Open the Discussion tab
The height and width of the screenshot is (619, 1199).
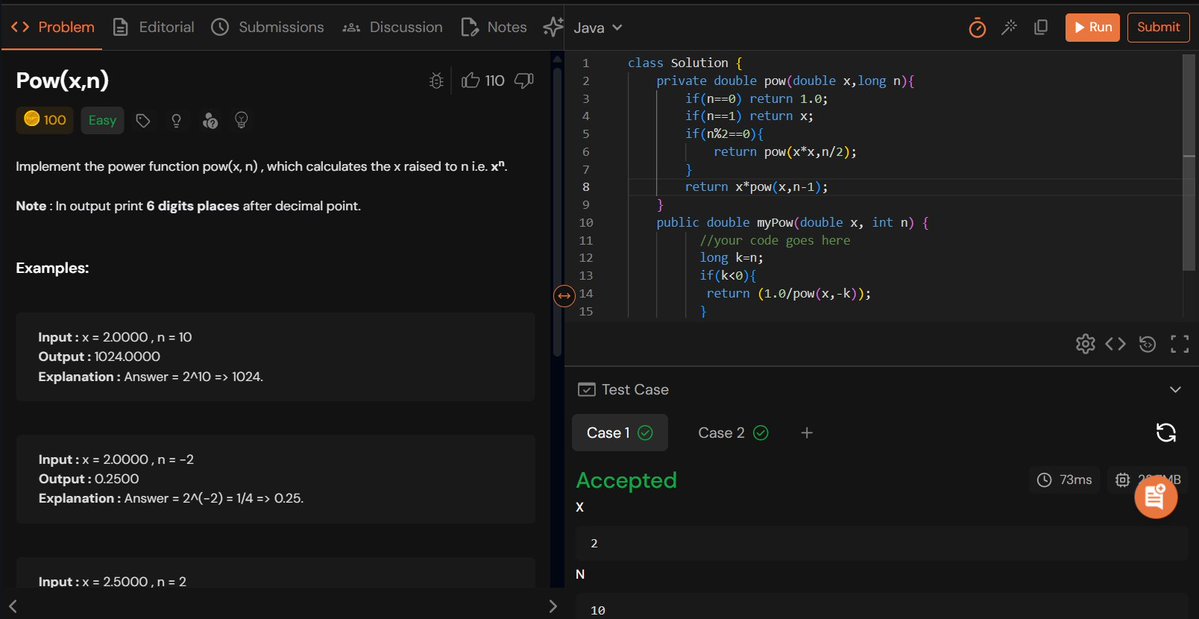click(x=393, y=28)
